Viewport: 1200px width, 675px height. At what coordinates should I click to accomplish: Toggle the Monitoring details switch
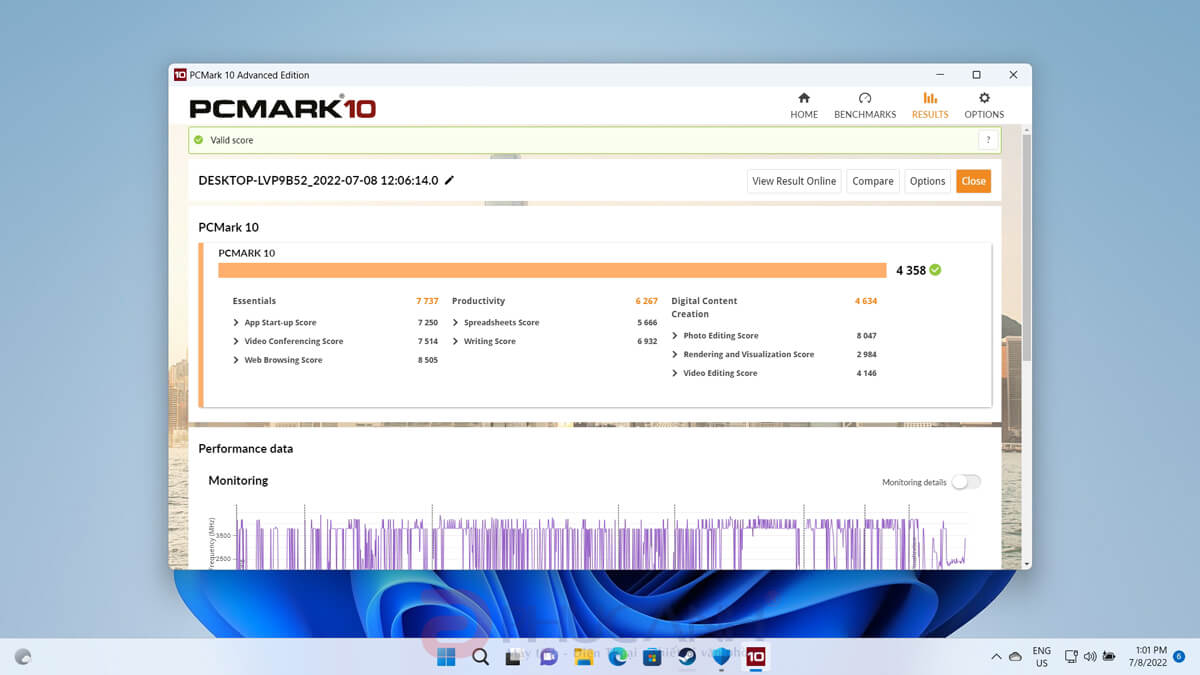tap(966, 482)
